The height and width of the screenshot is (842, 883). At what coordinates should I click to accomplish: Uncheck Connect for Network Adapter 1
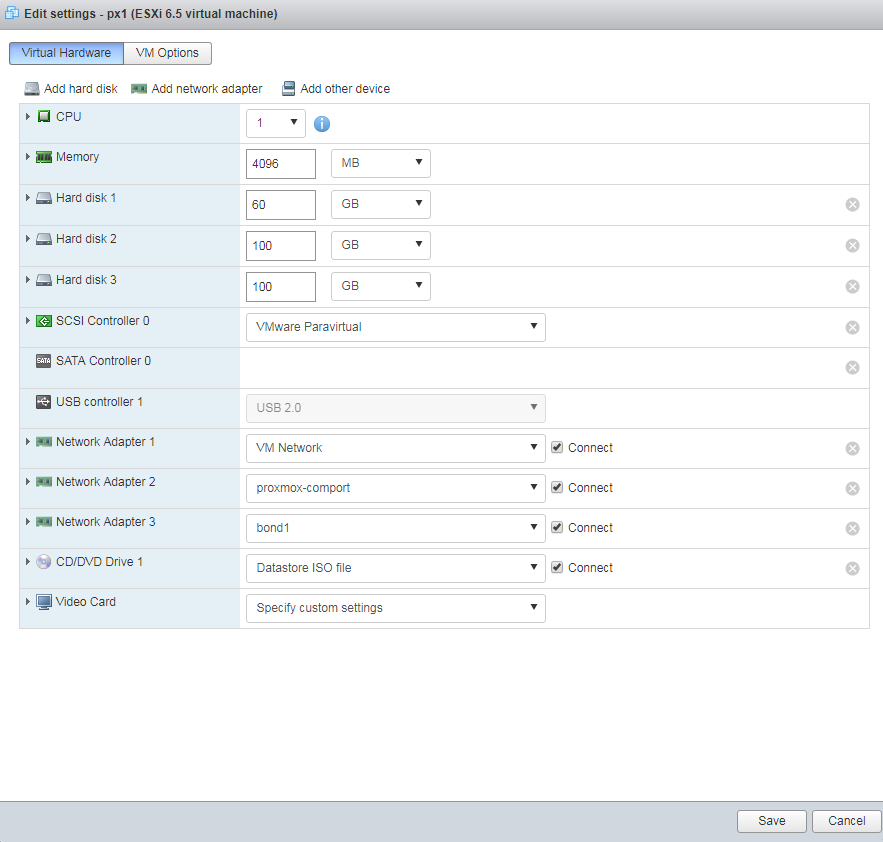click(x=557, y=448)
